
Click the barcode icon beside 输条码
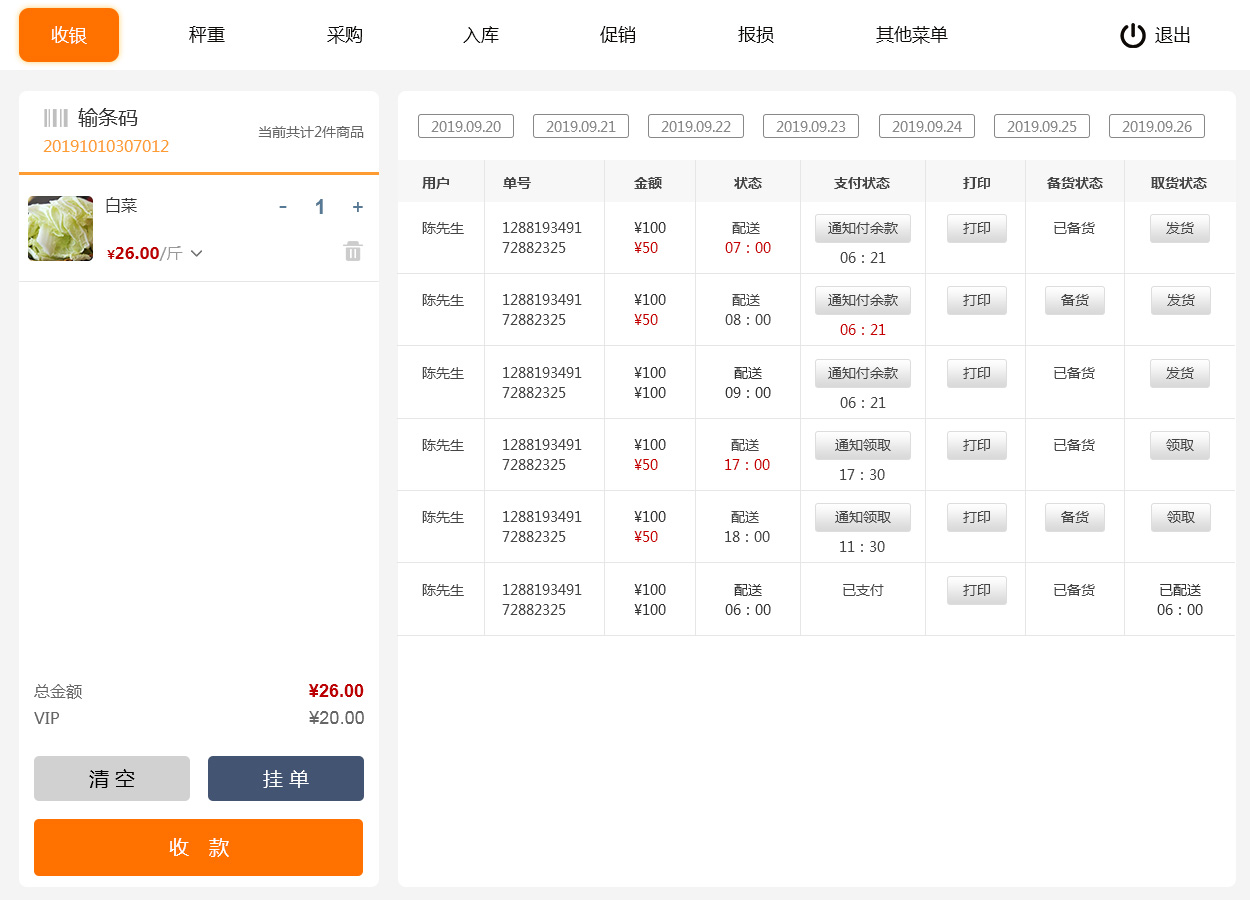(56, 118)
